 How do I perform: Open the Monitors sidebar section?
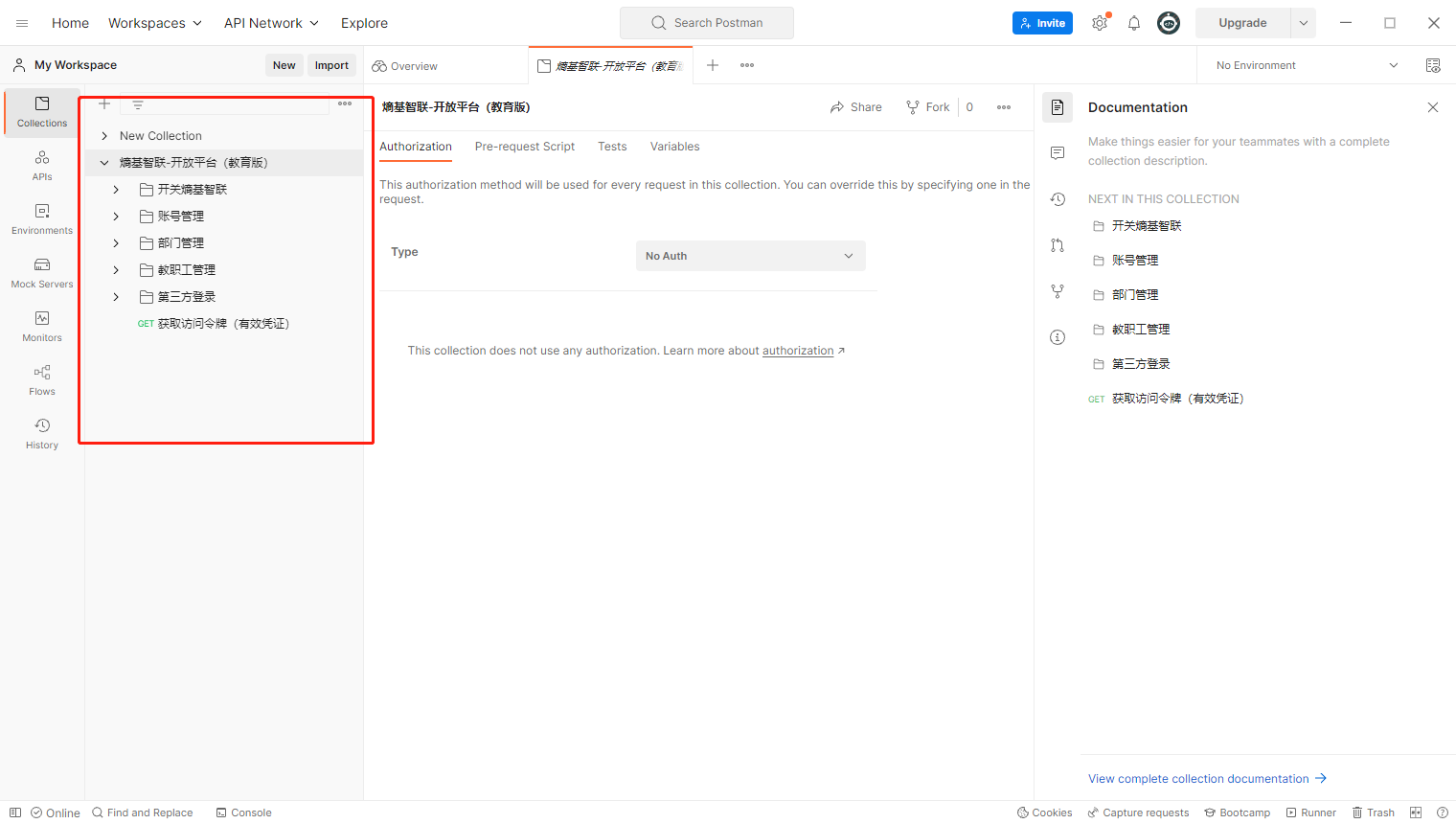[x=42, y=327]
